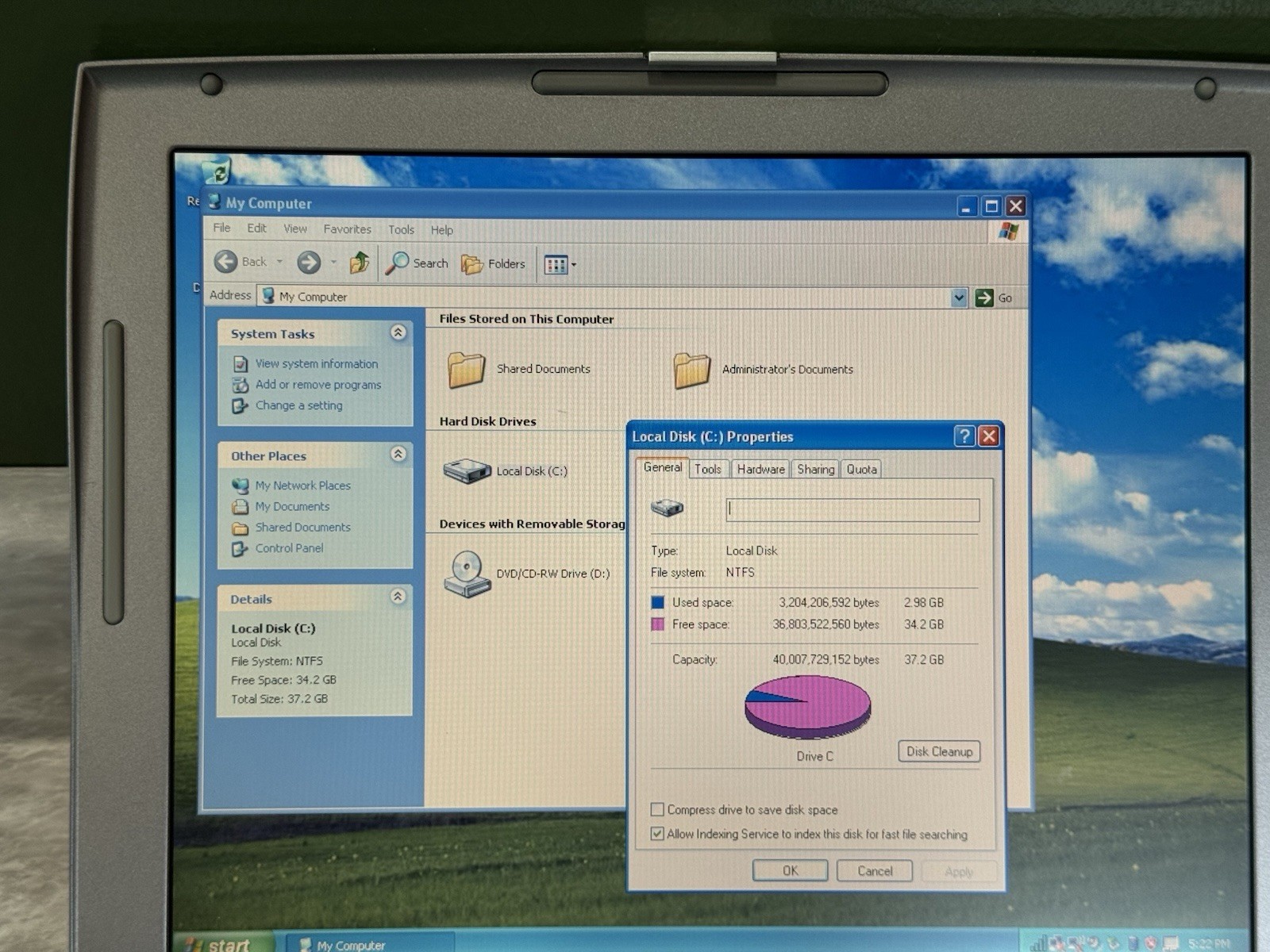Click OK in Properties dialog
The image size is (1270, 952).
click(x=791, y=870)
